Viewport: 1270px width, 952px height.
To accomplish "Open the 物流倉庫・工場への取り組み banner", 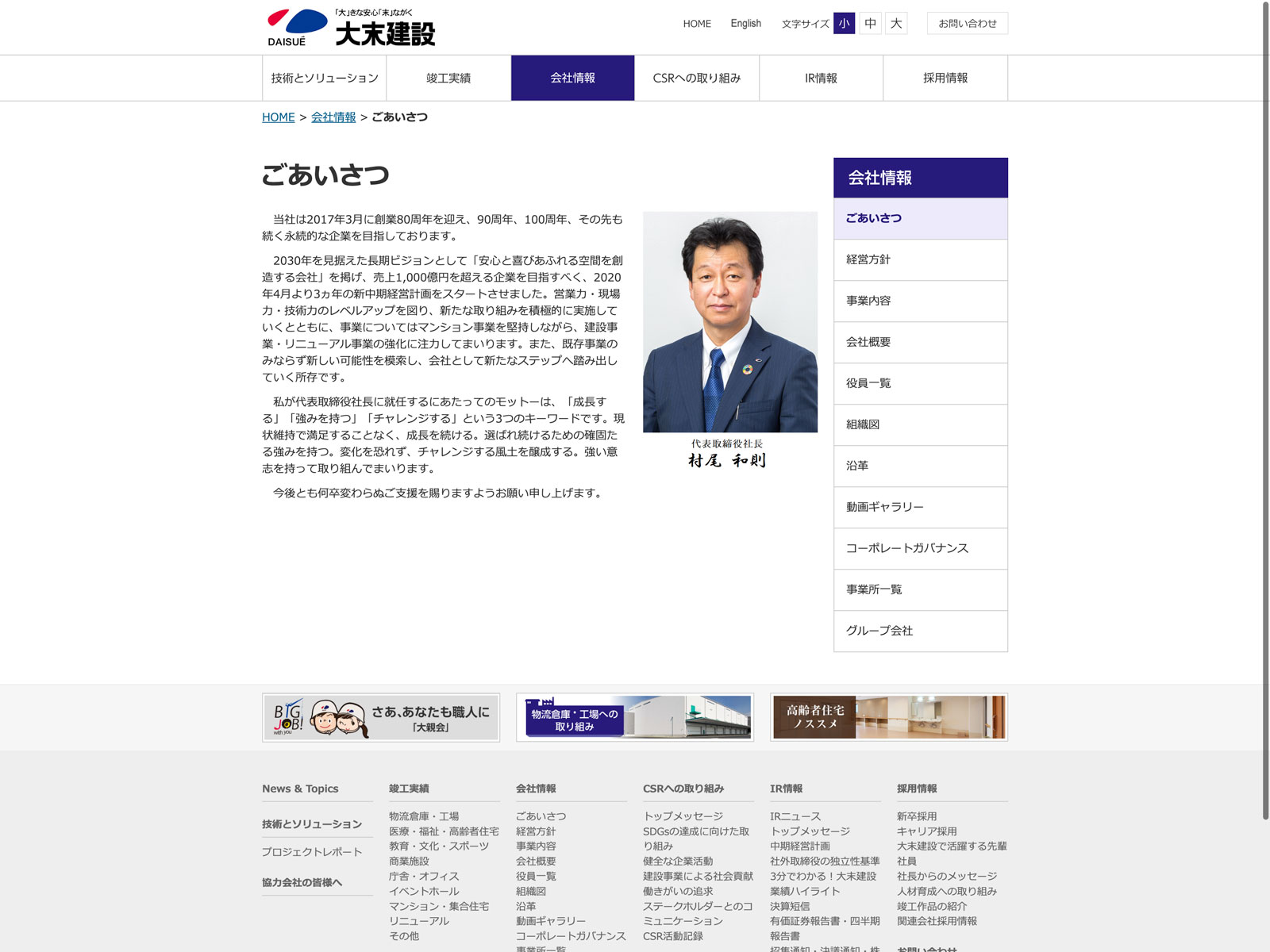I will click(x=635, y=717).
